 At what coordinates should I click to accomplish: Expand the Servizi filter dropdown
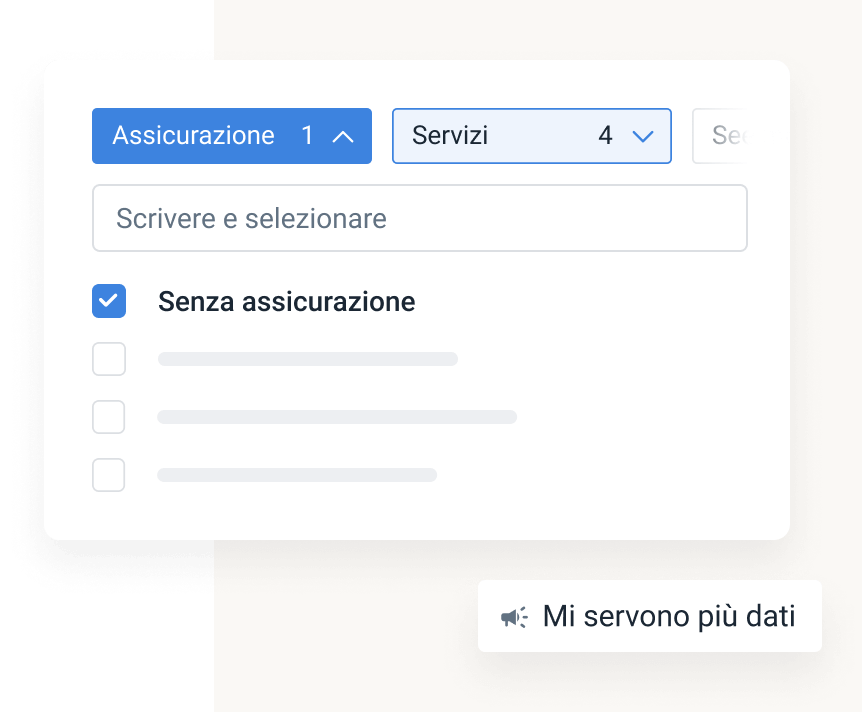(x=532, y=136)
